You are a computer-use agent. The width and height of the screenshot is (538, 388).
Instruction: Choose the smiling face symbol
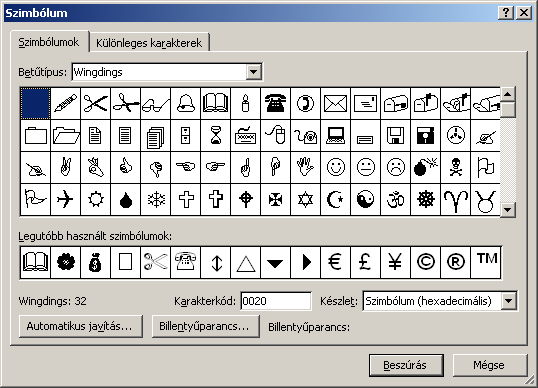click(336, 167)
